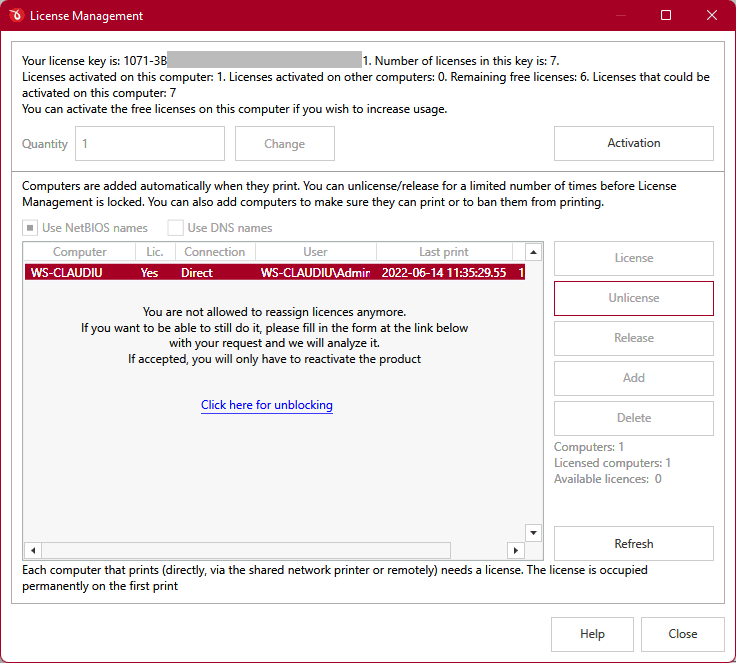Click the Refresh button
736x663 pixels.
(x=634, y=544)
